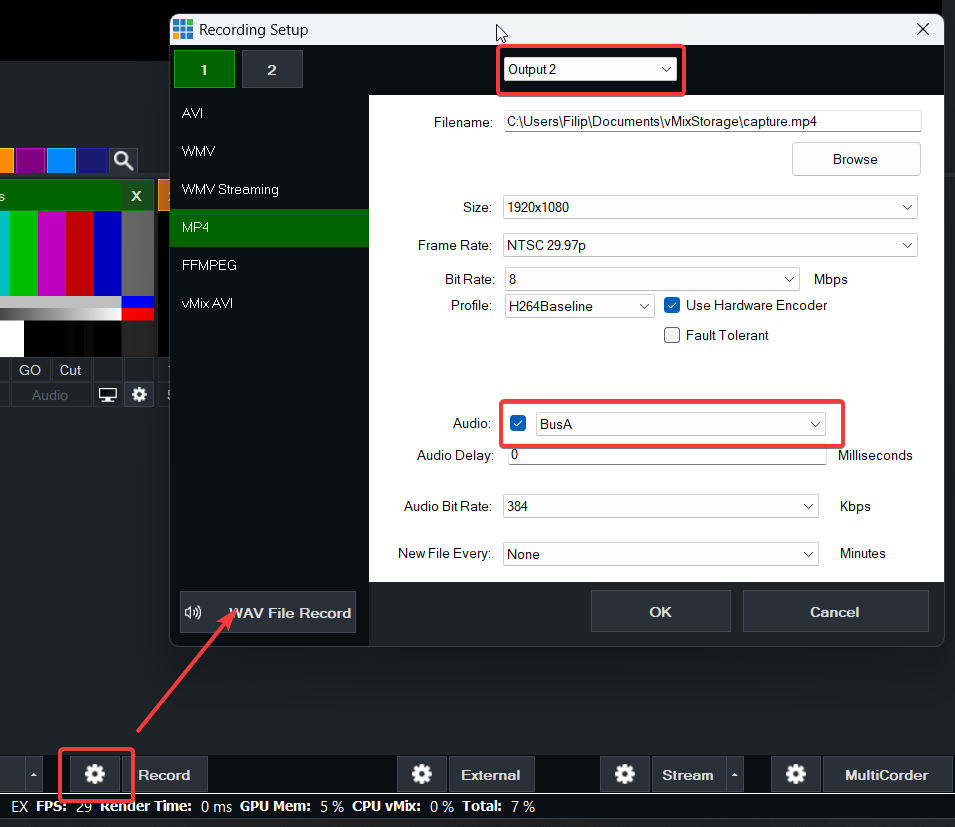The height and width of the screenshot is (827, 955).
Task: Open input settings gear beside Audio
Action: [139, 395]
